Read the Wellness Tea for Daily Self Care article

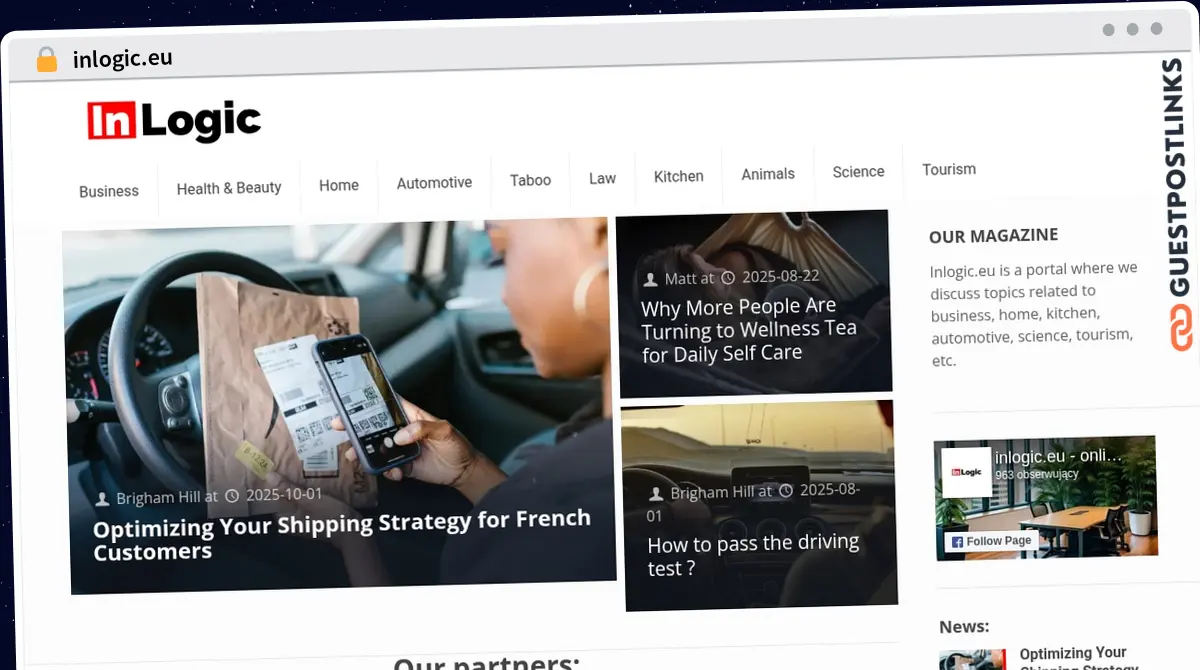click(x=748, y=329)
